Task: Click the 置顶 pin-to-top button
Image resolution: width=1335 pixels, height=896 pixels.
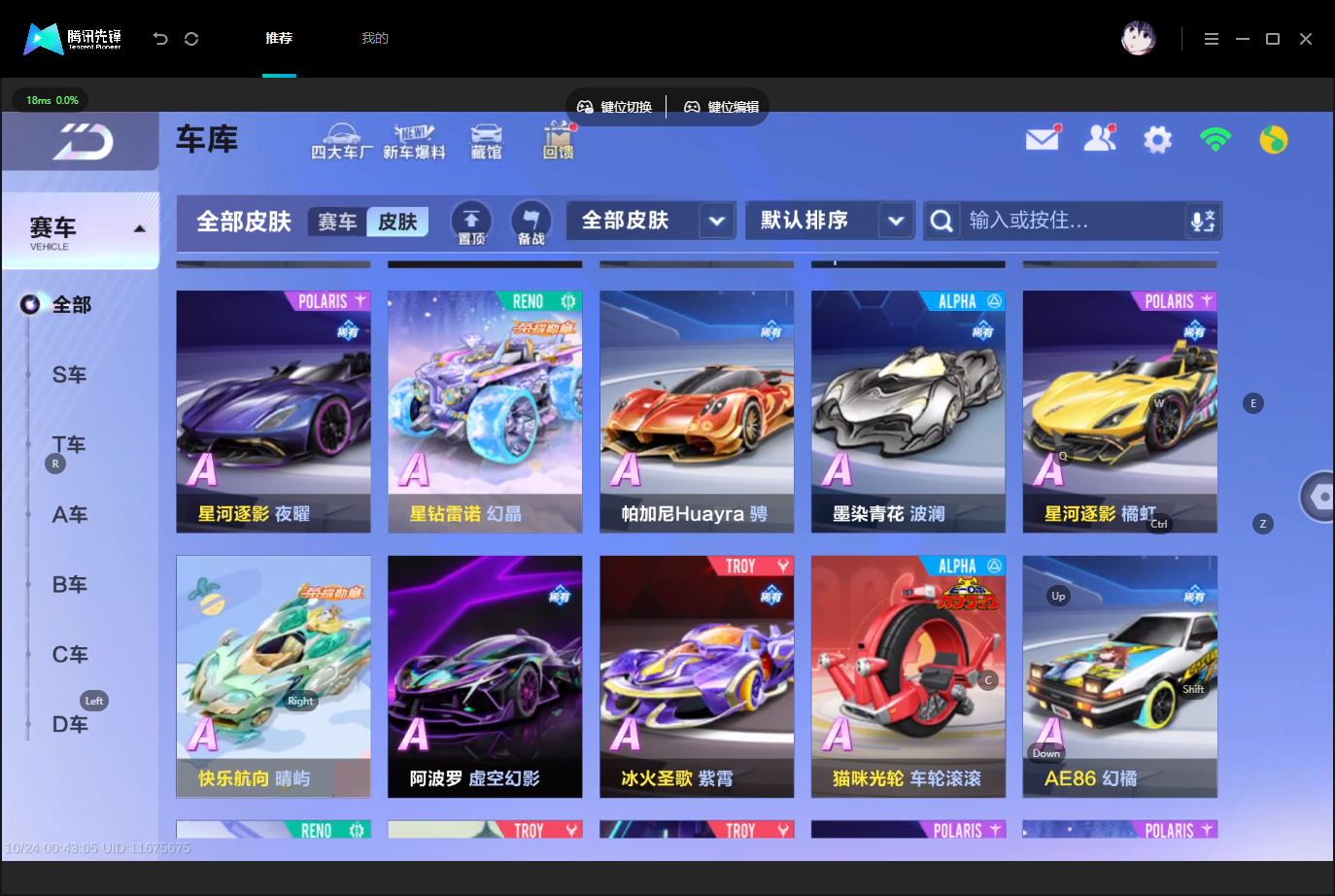Action: (471, 223)
